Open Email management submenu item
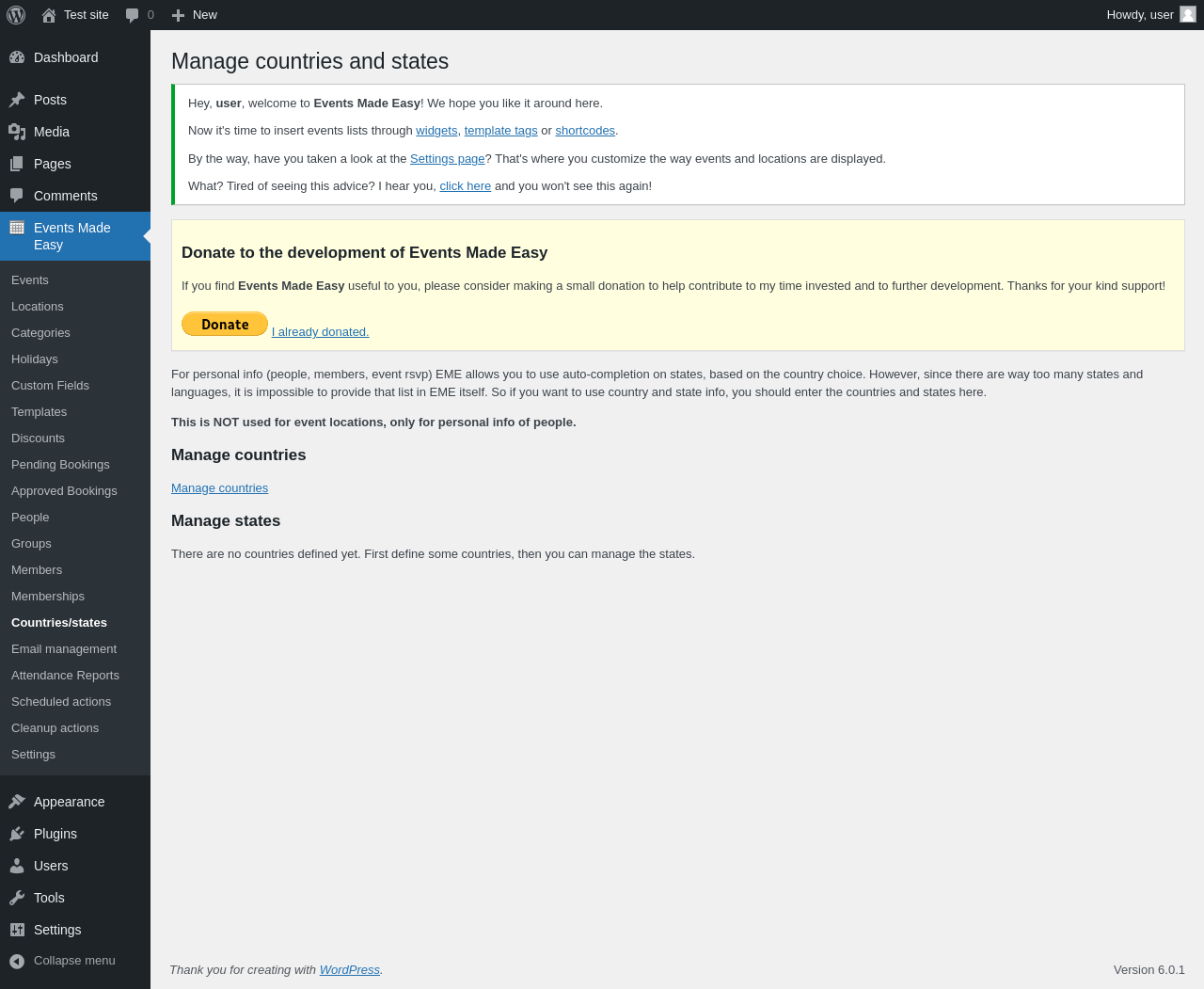Screen dimensions: 1204x989 (x=64, y=649)
